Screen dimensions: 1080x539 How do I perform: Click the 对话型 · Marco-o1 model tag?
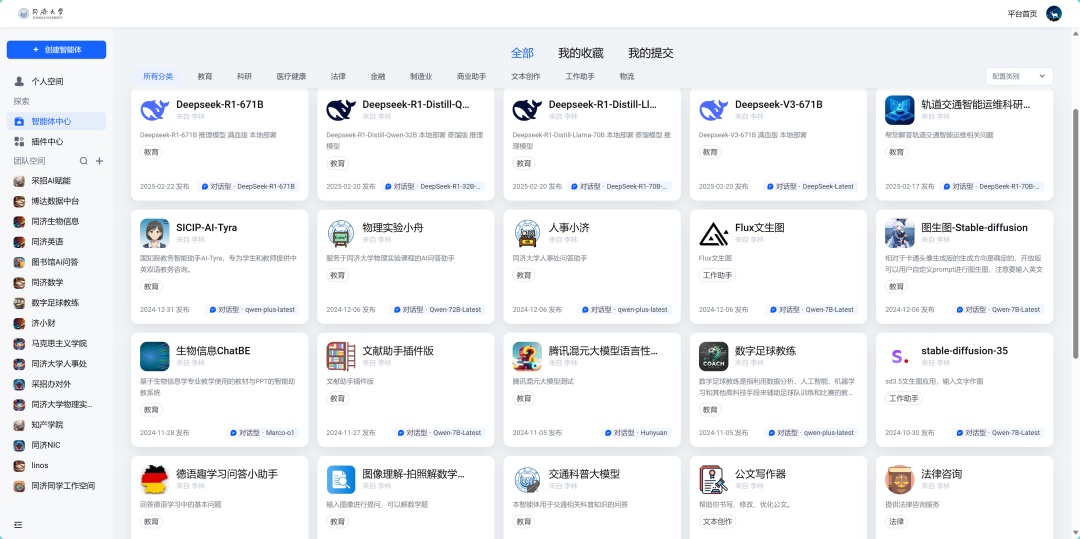point(263,433)
